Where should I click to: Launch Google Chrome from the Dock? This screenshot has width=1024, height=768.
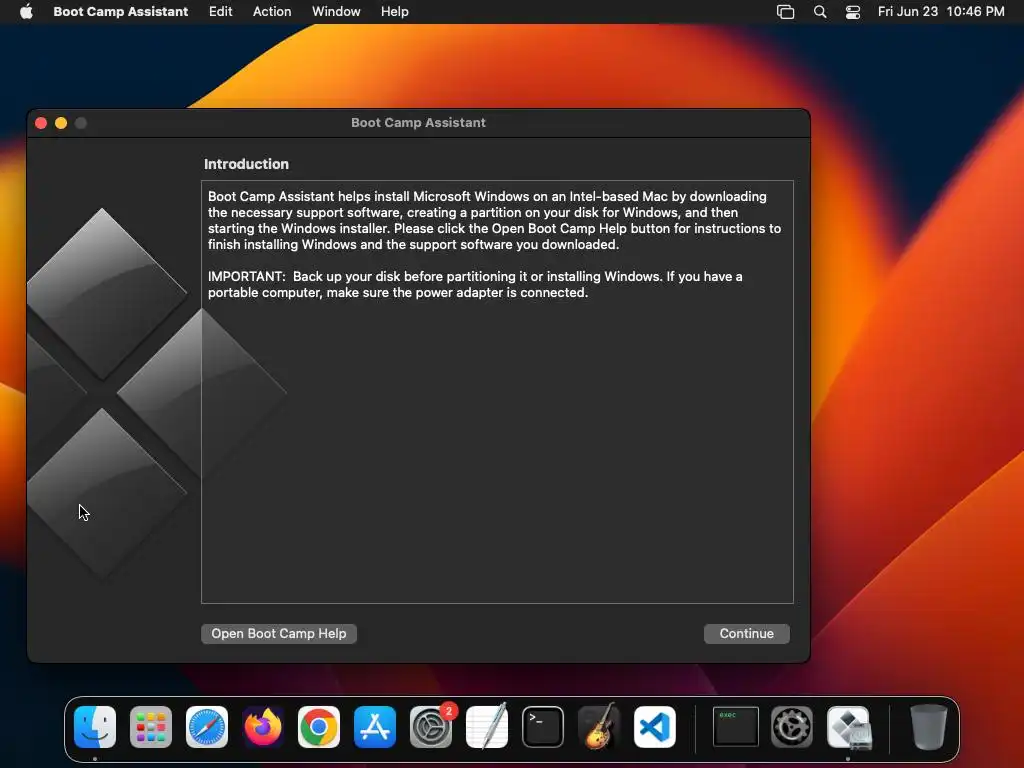(x=319, y=727)
